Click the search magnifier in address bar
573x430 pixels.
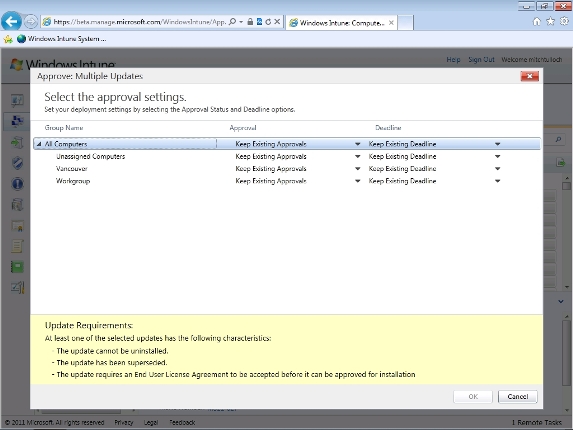coord(232,22)
